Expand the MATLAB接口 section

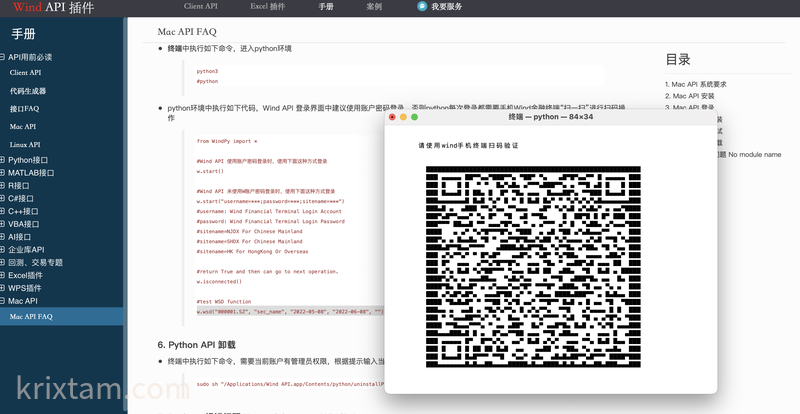3,173
